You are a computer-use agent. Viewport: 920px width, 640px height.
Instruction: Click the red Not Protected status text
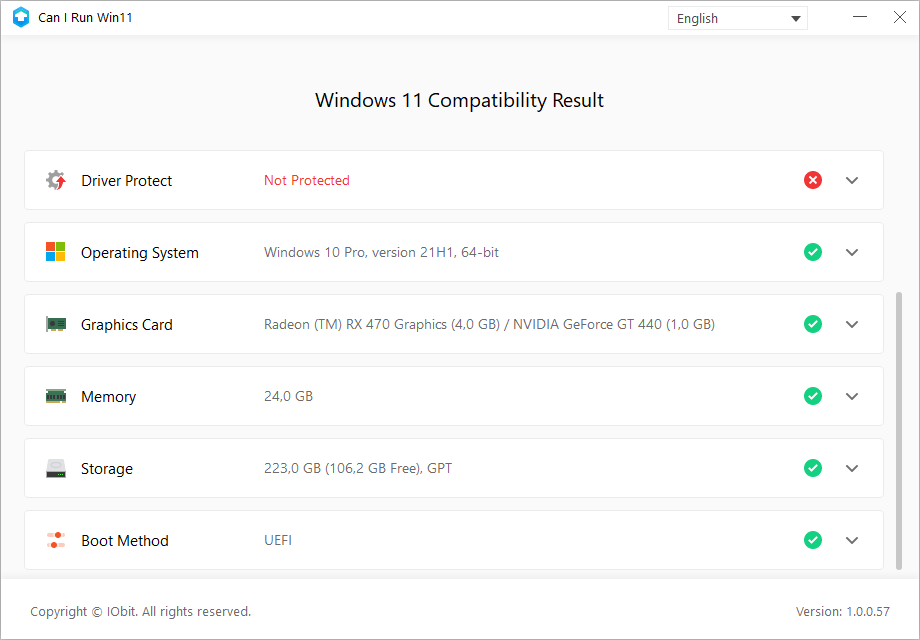(x=307, y=180)
